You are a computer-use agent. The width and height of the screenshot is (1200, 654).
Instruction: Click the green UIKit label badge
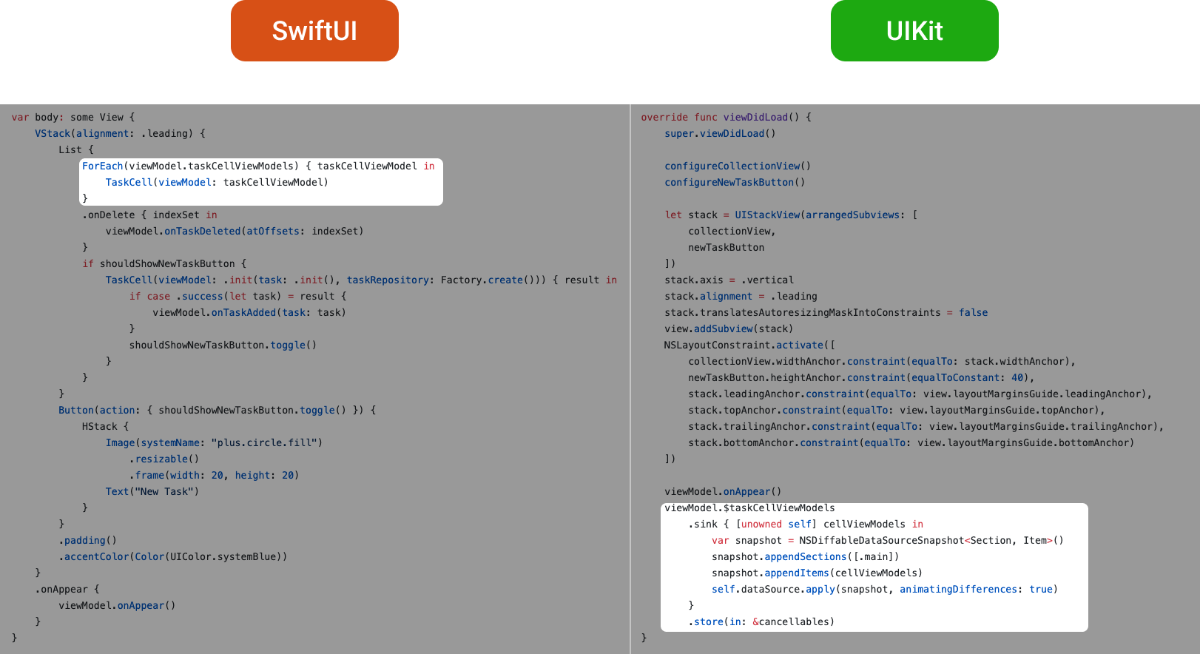914,30
